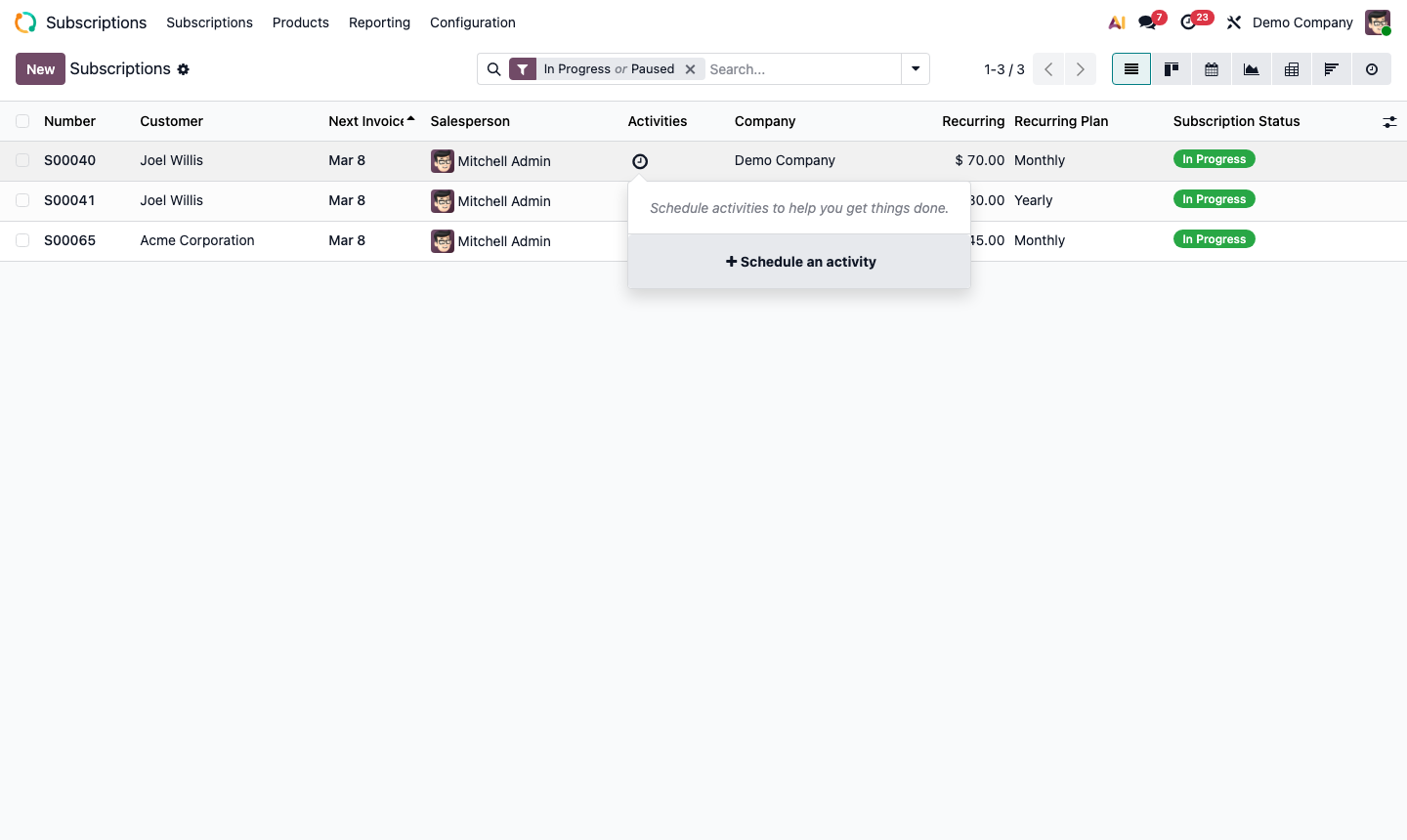Open the Conversations messaging panel
This screenshot has width=1407, height=840.
point(1145,21)
